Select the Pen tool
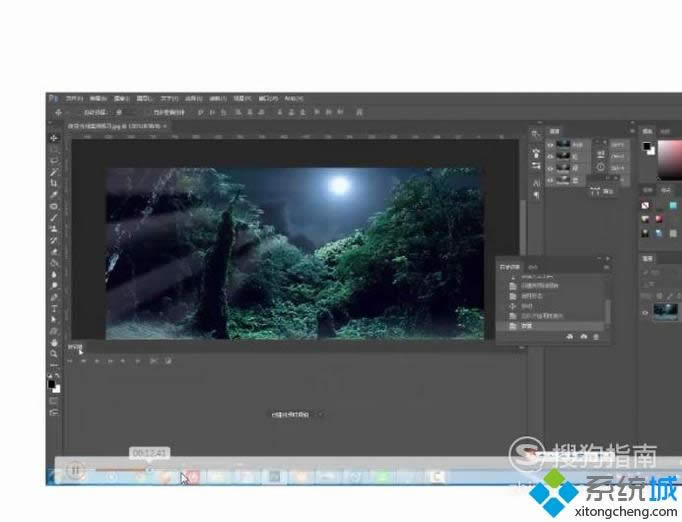Screen dimensions: 682x522 (54, 298)
